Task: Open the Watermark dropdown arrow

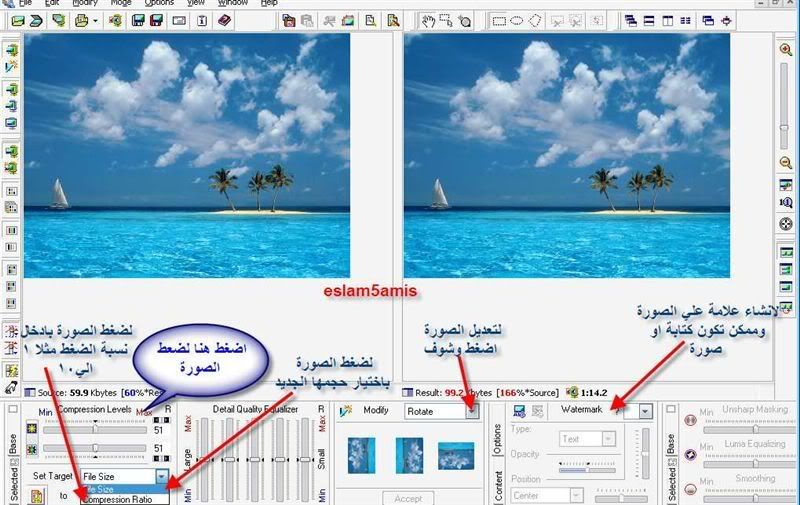Action: [645, 411]
